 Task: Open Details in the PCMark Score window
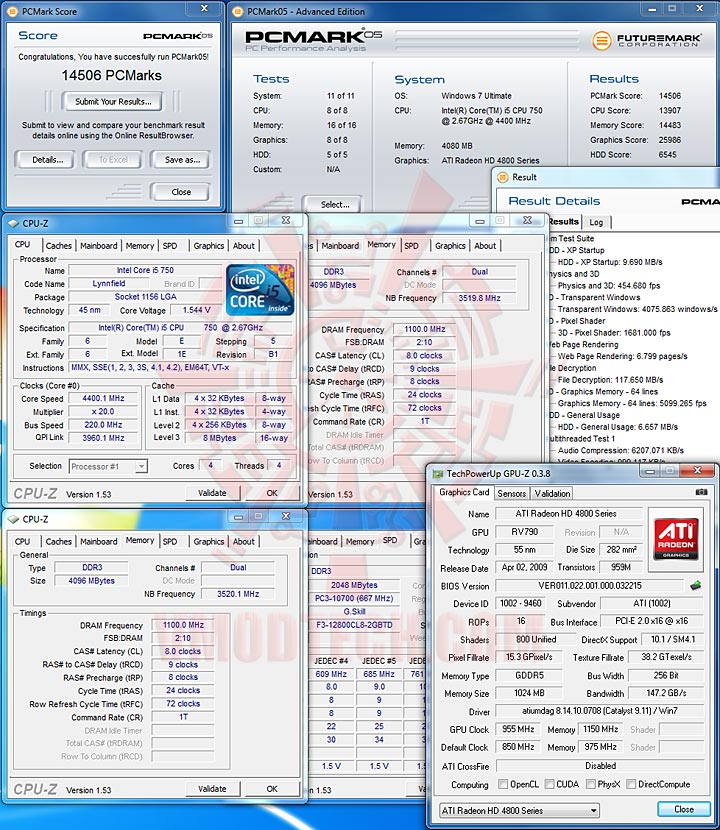click(48, 160)
